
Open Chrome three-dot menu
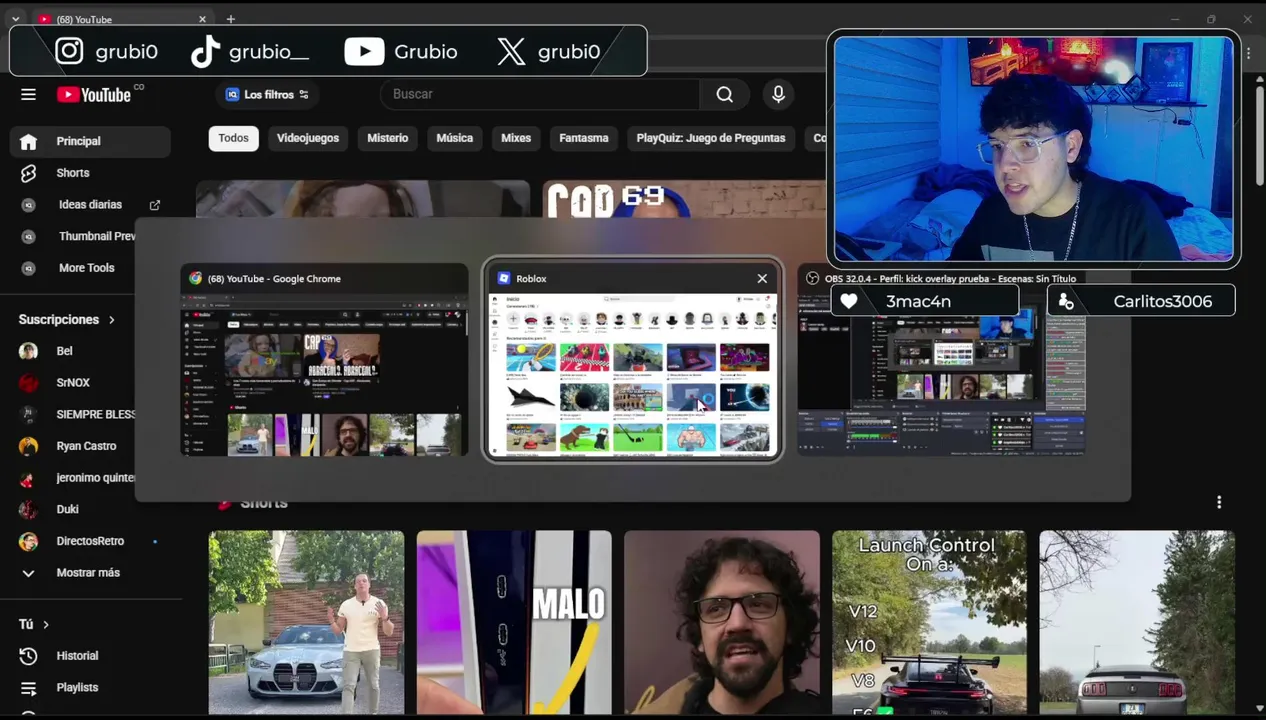[x=1248, y=53]
